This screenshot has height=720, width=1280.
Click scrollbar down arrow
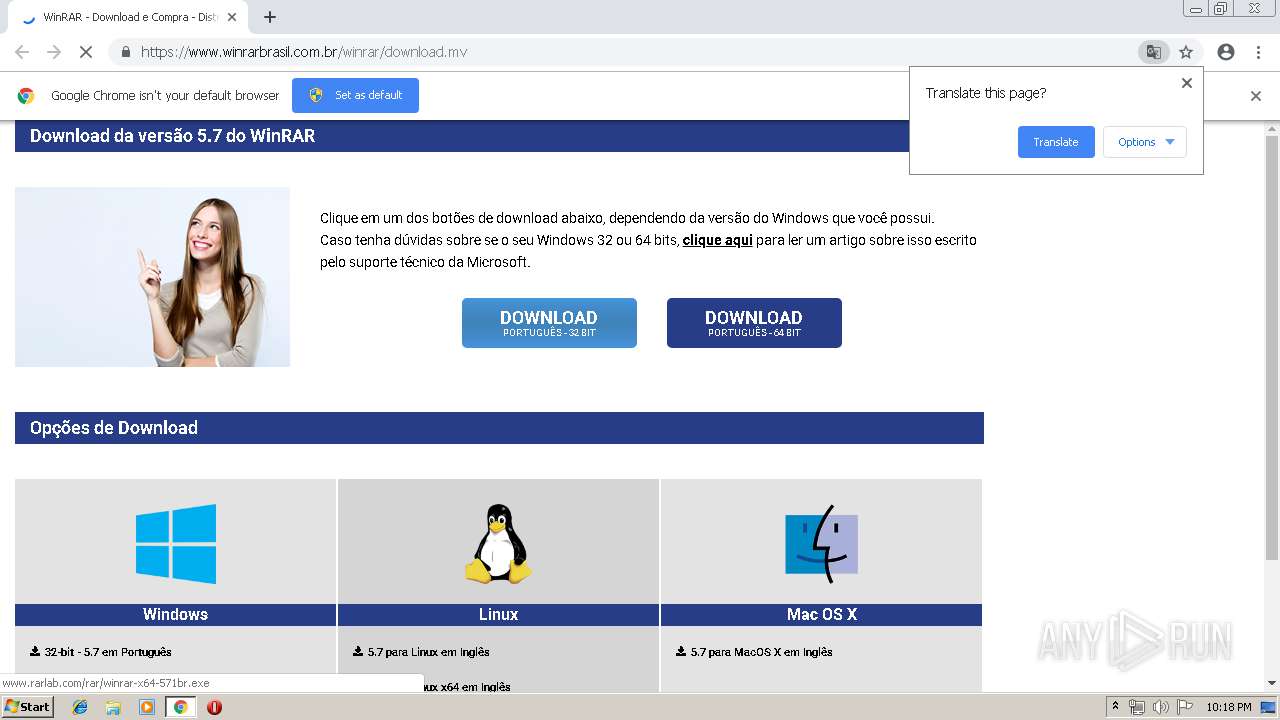(x=1272, y=684)
